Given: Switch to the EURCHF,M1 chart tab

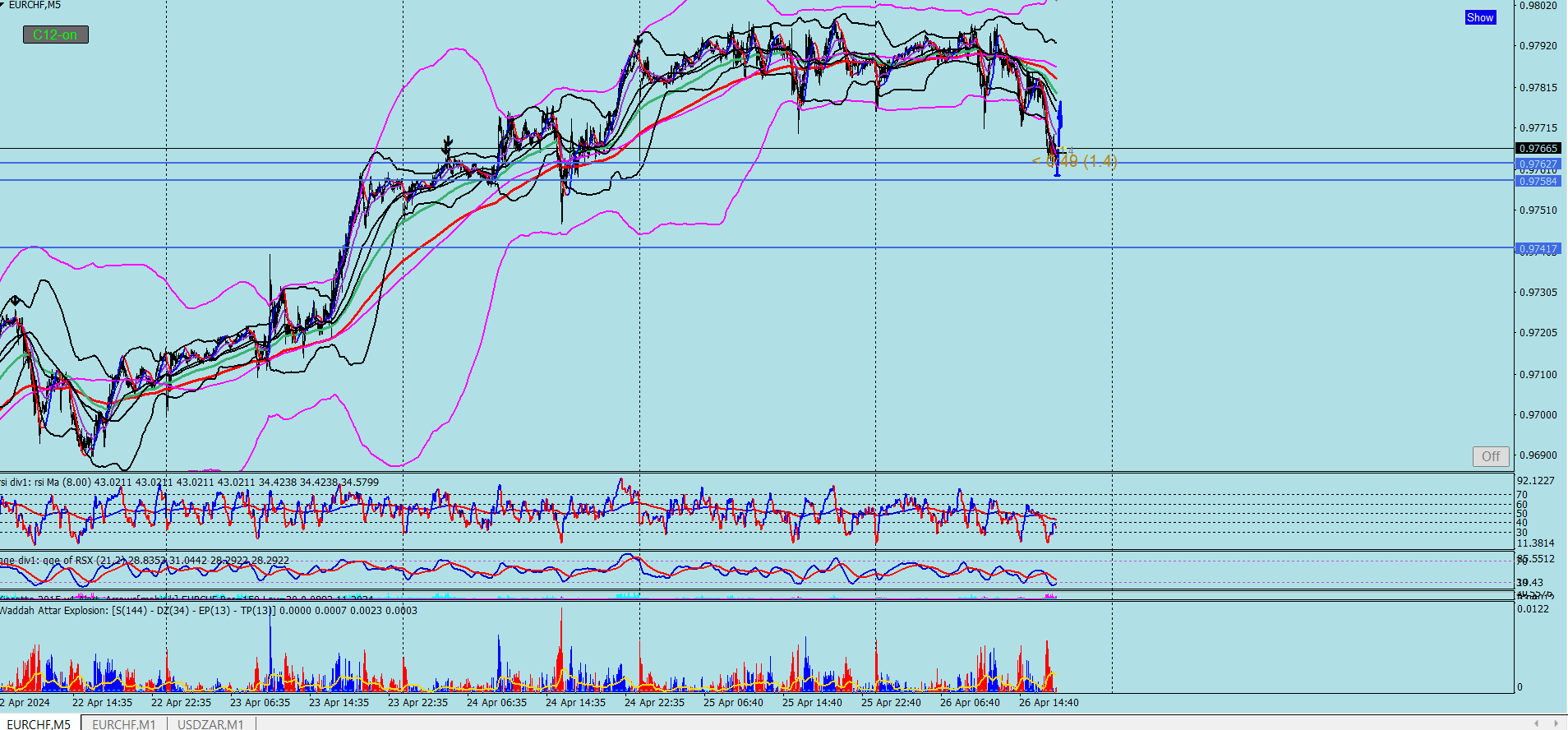Looking at the screenshot, I should point(124,723).
